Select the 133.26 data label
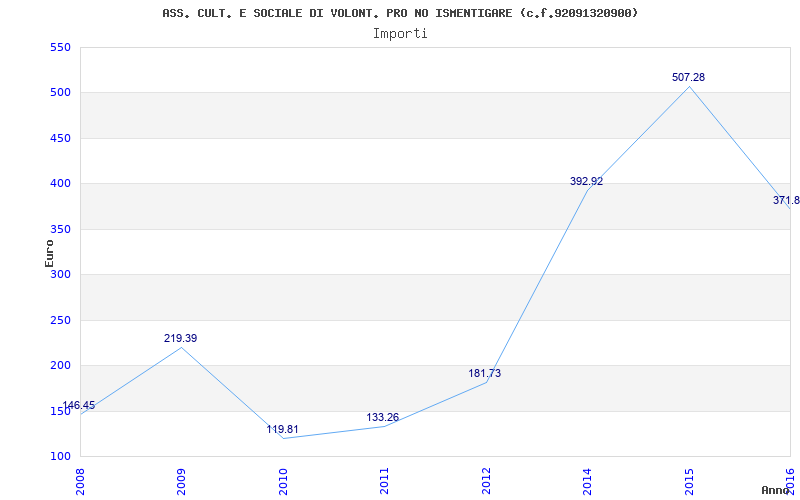Image resolution: width=800 pixels, height=500 pixels. (383, 417)
